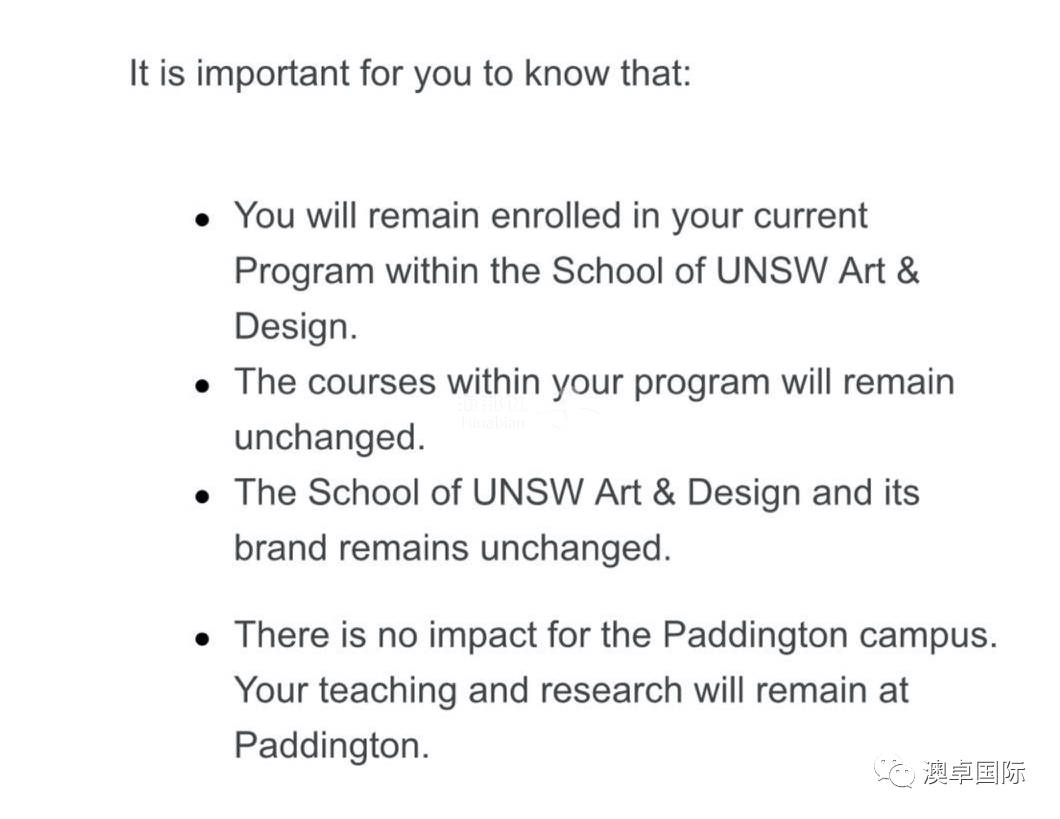This screenshot has width=1060, height=819.
Task: Click the heading 'It is important for you to know that:'
Action: (x=410, y=73)
